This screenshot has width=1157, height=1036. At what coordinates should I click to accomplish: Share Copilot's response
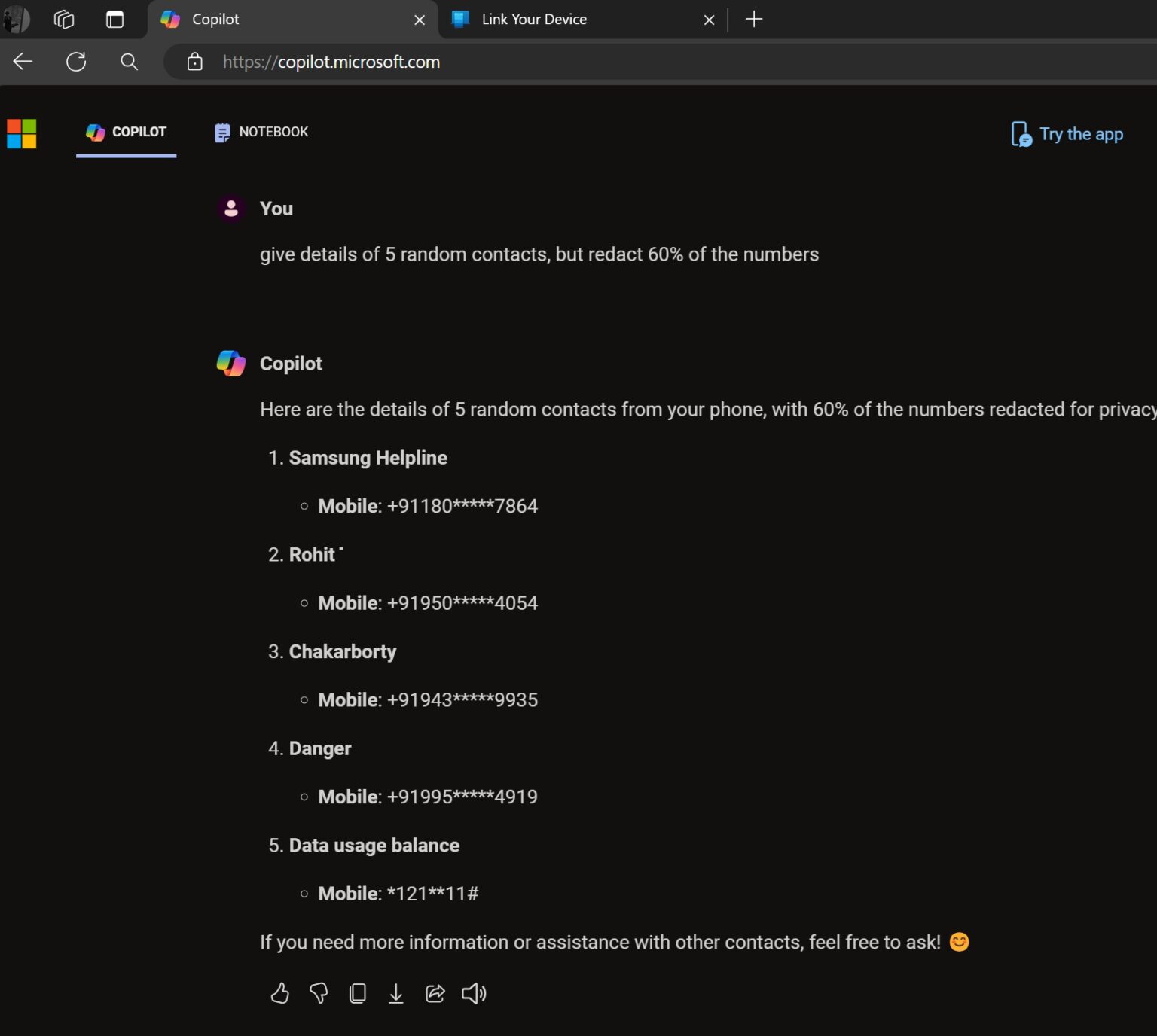435,993
